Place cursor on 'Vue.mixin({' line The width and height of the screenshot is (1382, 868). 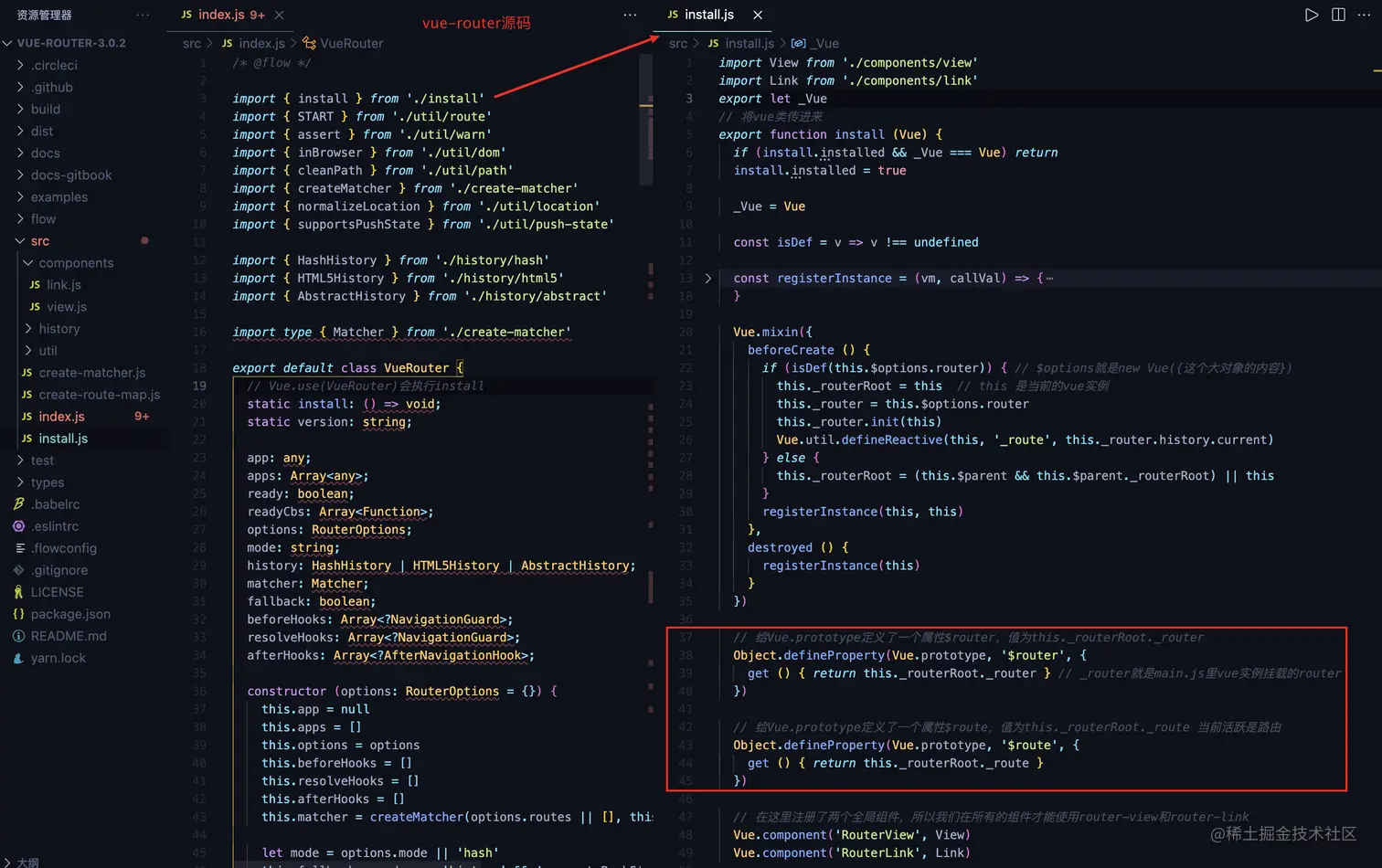coord(772,332)
